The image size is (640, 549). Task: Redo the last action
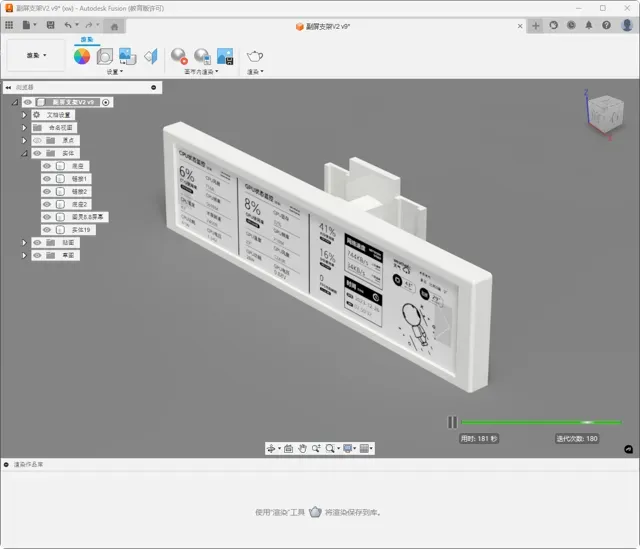click(89, 25)
